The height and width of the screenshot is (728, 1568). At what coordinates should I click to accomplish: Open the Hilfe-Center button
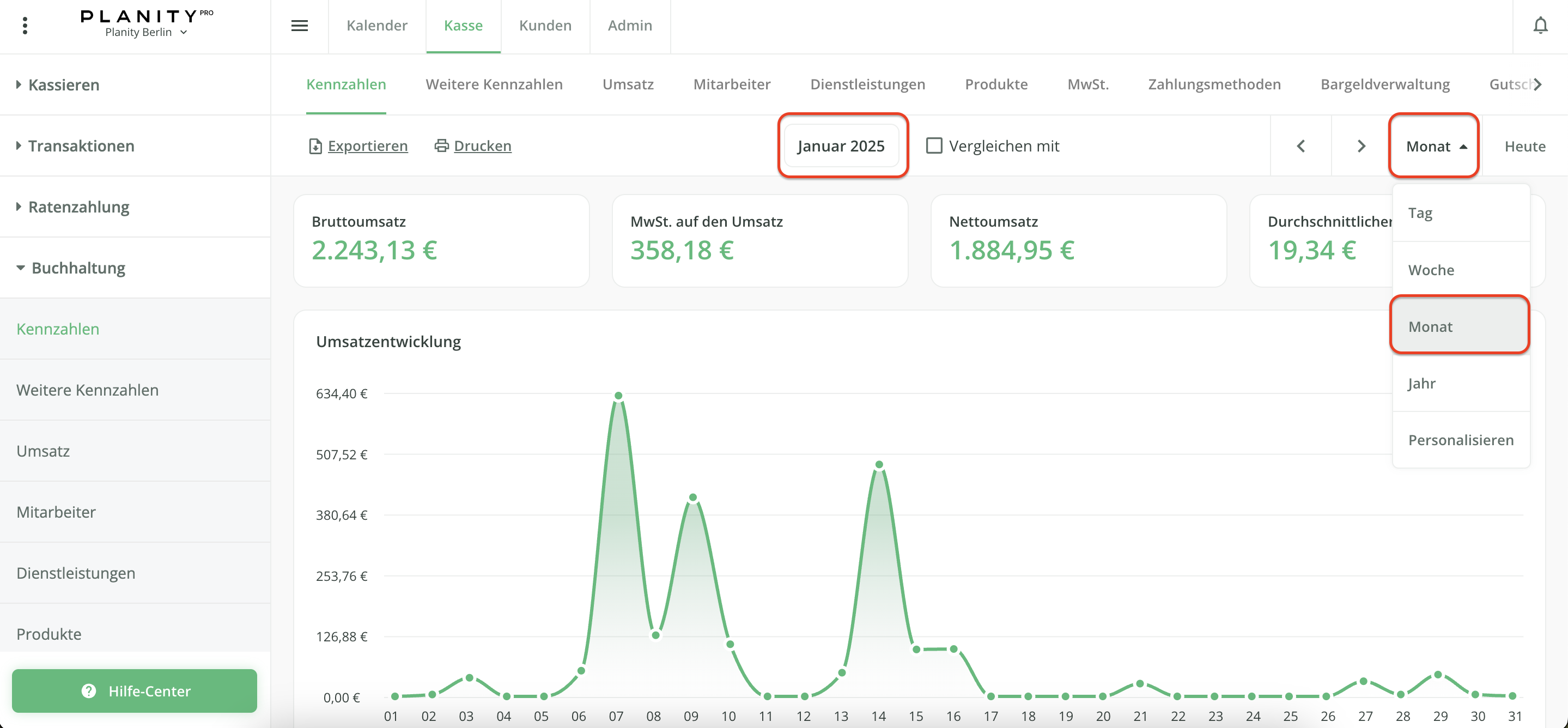135,691
